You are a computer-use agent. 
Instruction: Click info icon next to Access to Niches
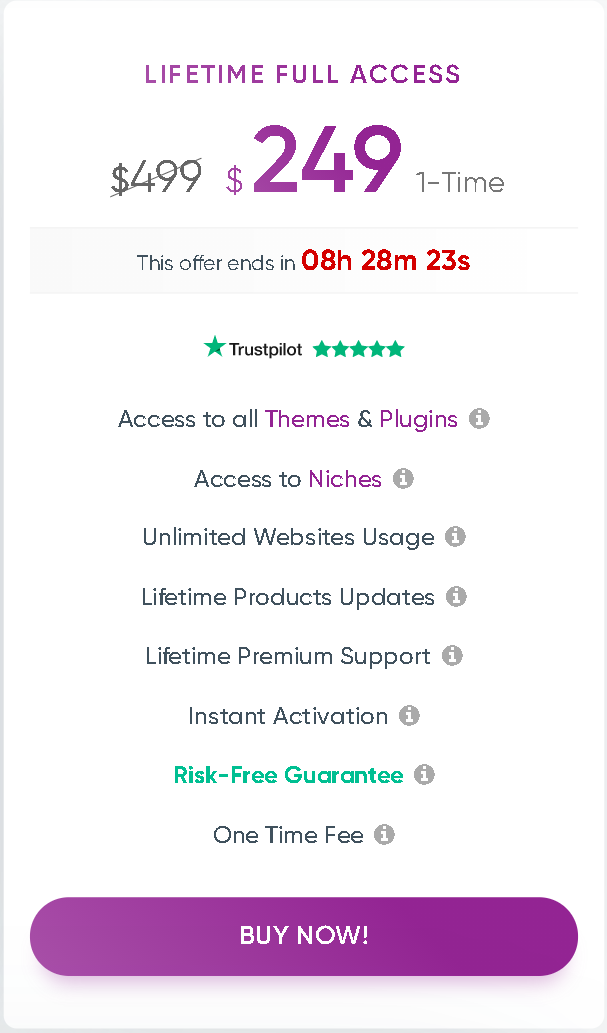pyautogui.click(x=403, y=479)
